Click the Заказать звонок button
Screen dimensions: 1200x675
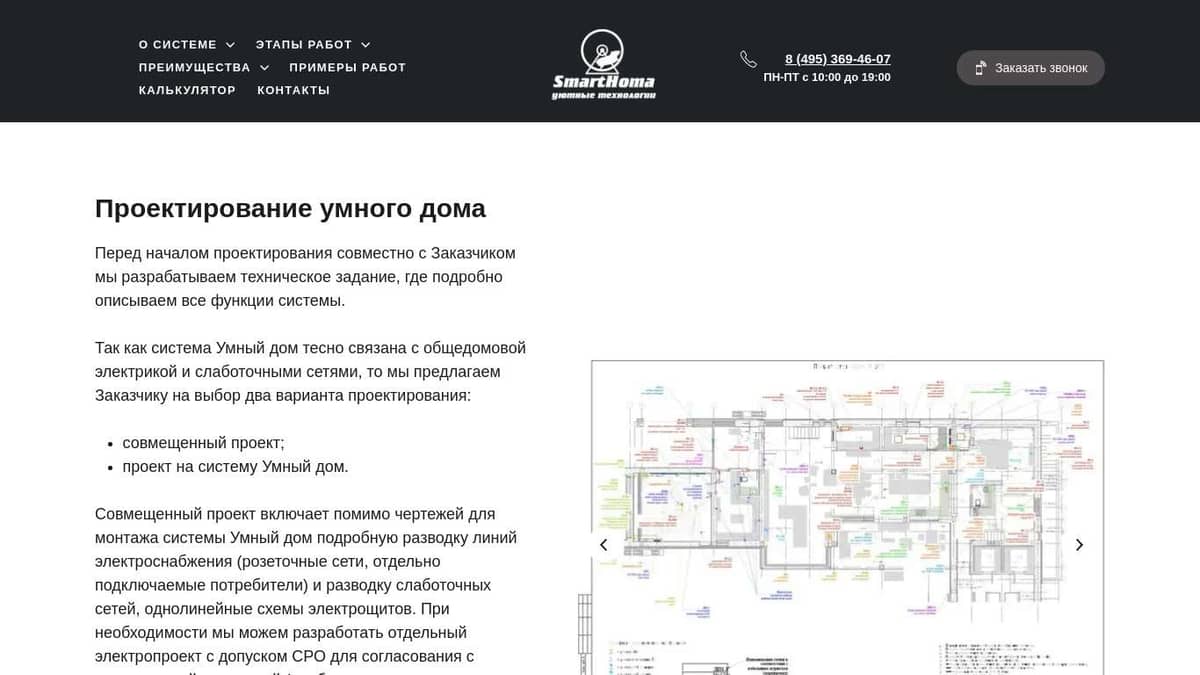coord(1030,67)
